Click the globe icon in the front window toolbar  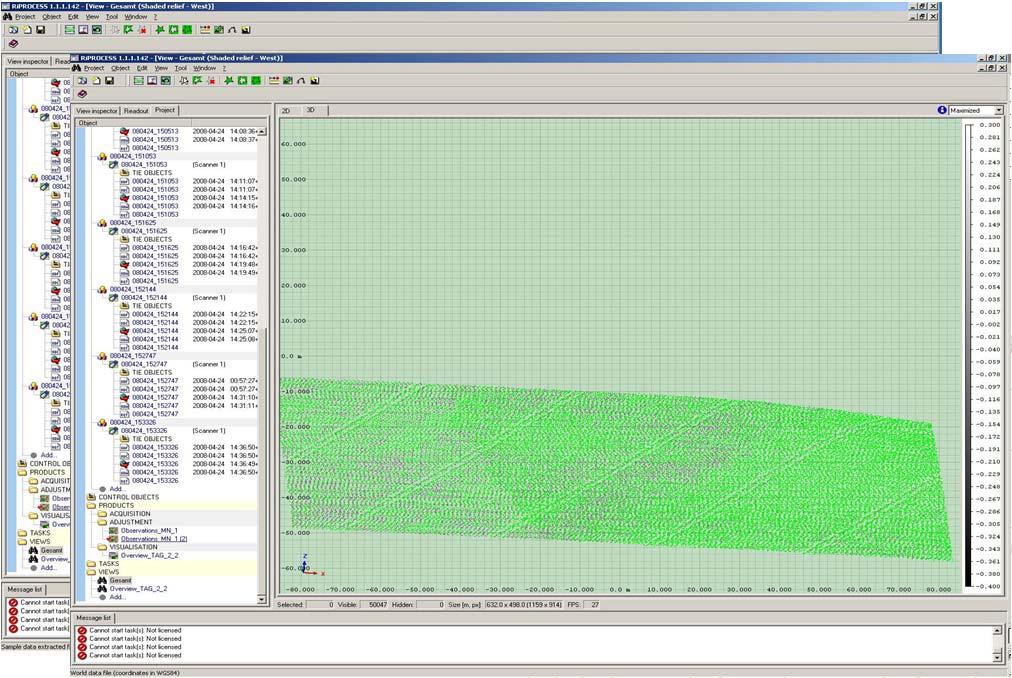[83, 81]
